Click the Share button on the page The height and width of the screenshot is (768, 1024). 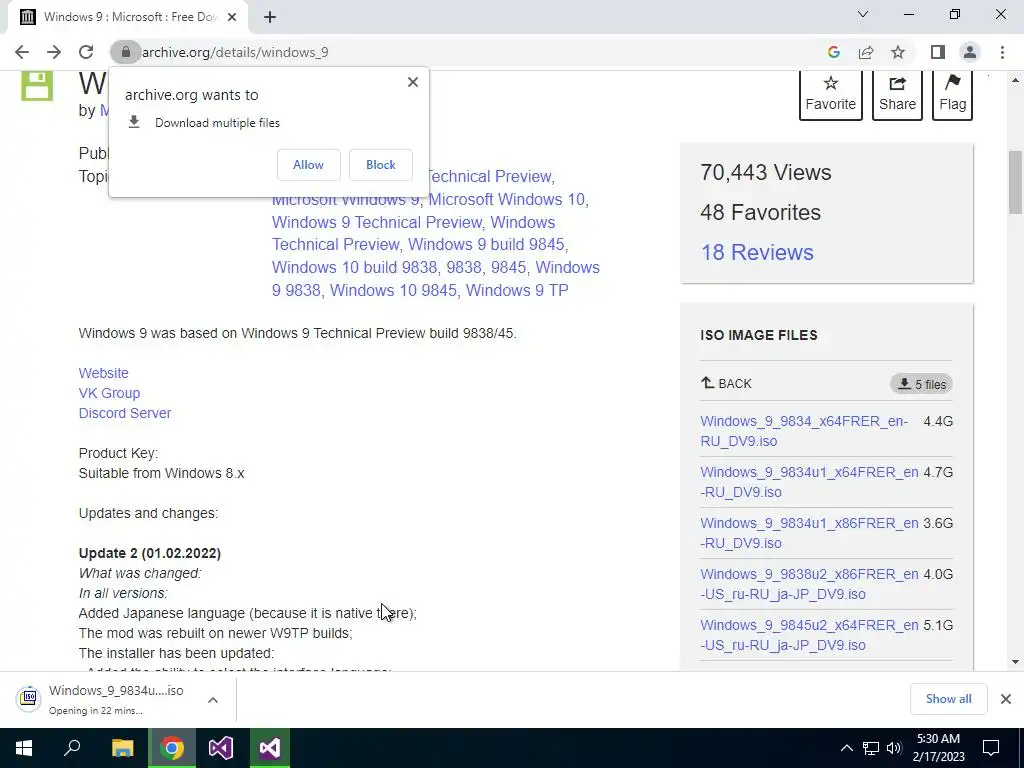pos(897,95)
